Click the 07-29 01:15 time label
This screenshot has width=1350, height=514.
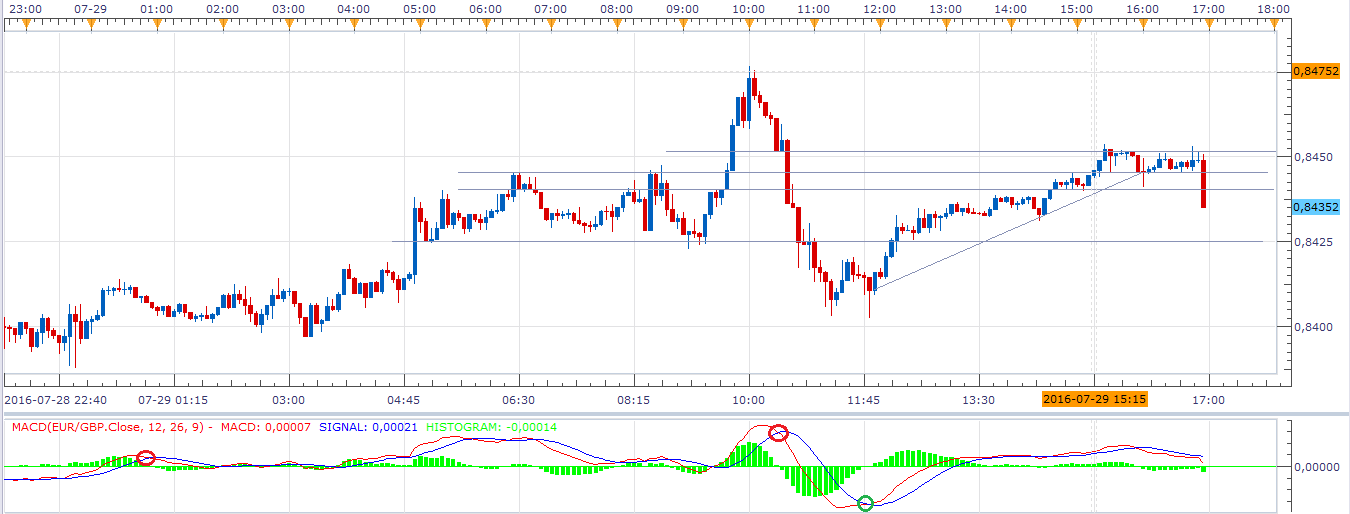[172, 399]
